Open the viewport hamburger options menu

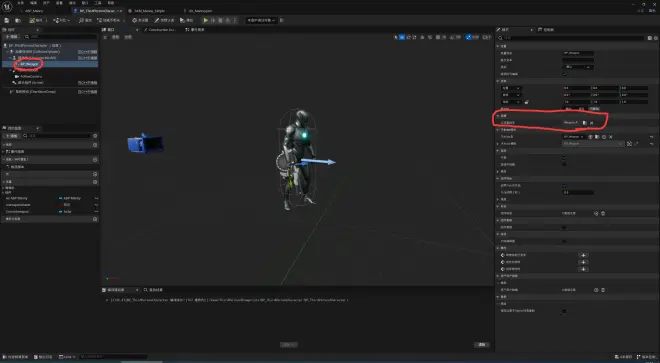[105, 37]
